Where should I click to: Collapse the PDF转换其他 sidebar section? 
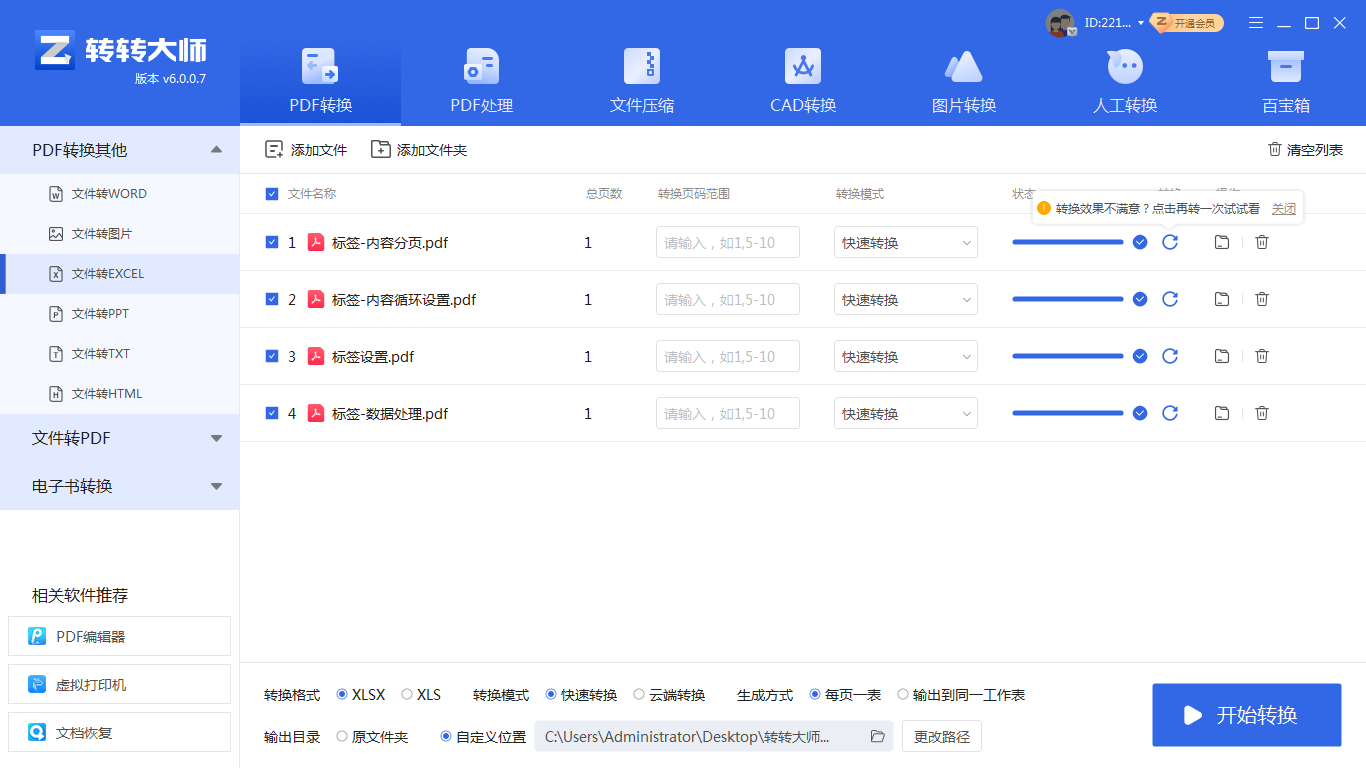coord(215,149)
